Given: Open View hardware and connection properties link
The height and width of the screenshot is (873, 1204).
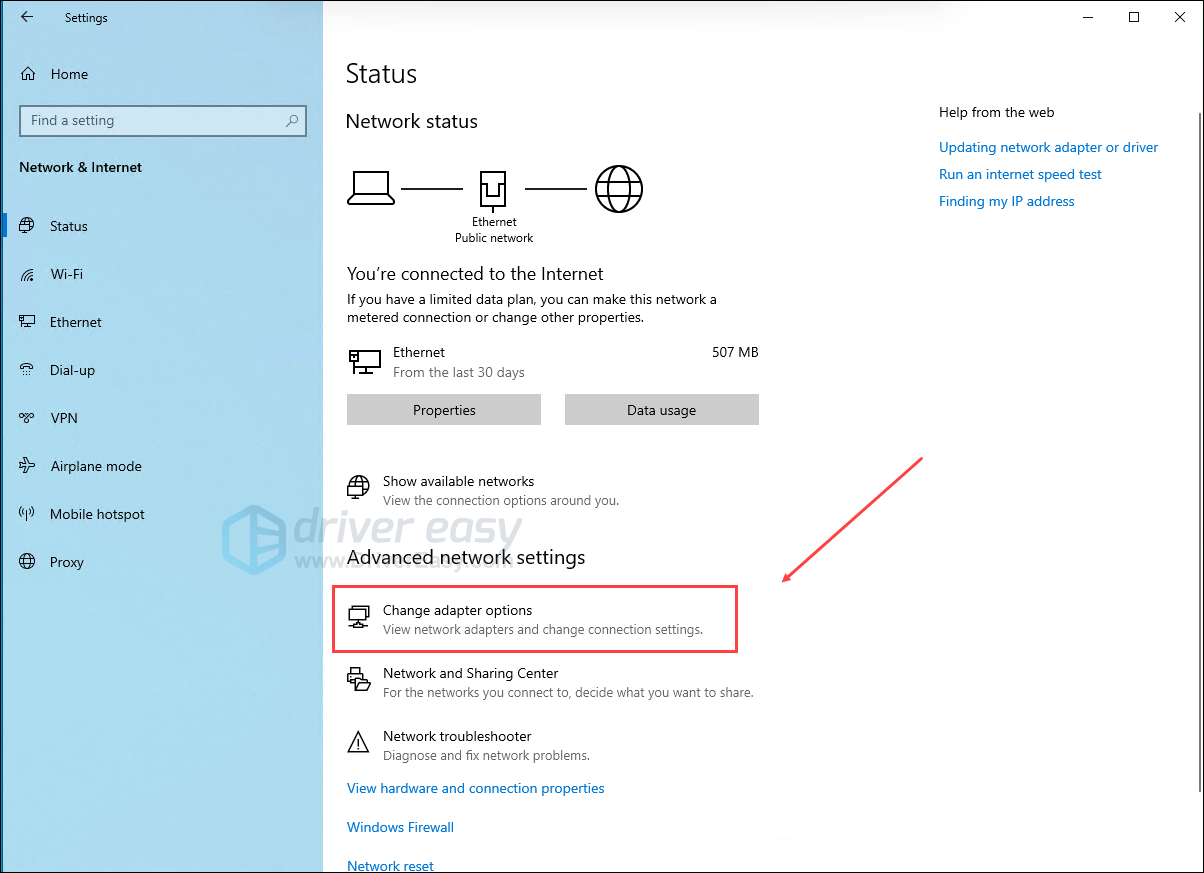Looking at the screenshot, I should tap(475, 788).
